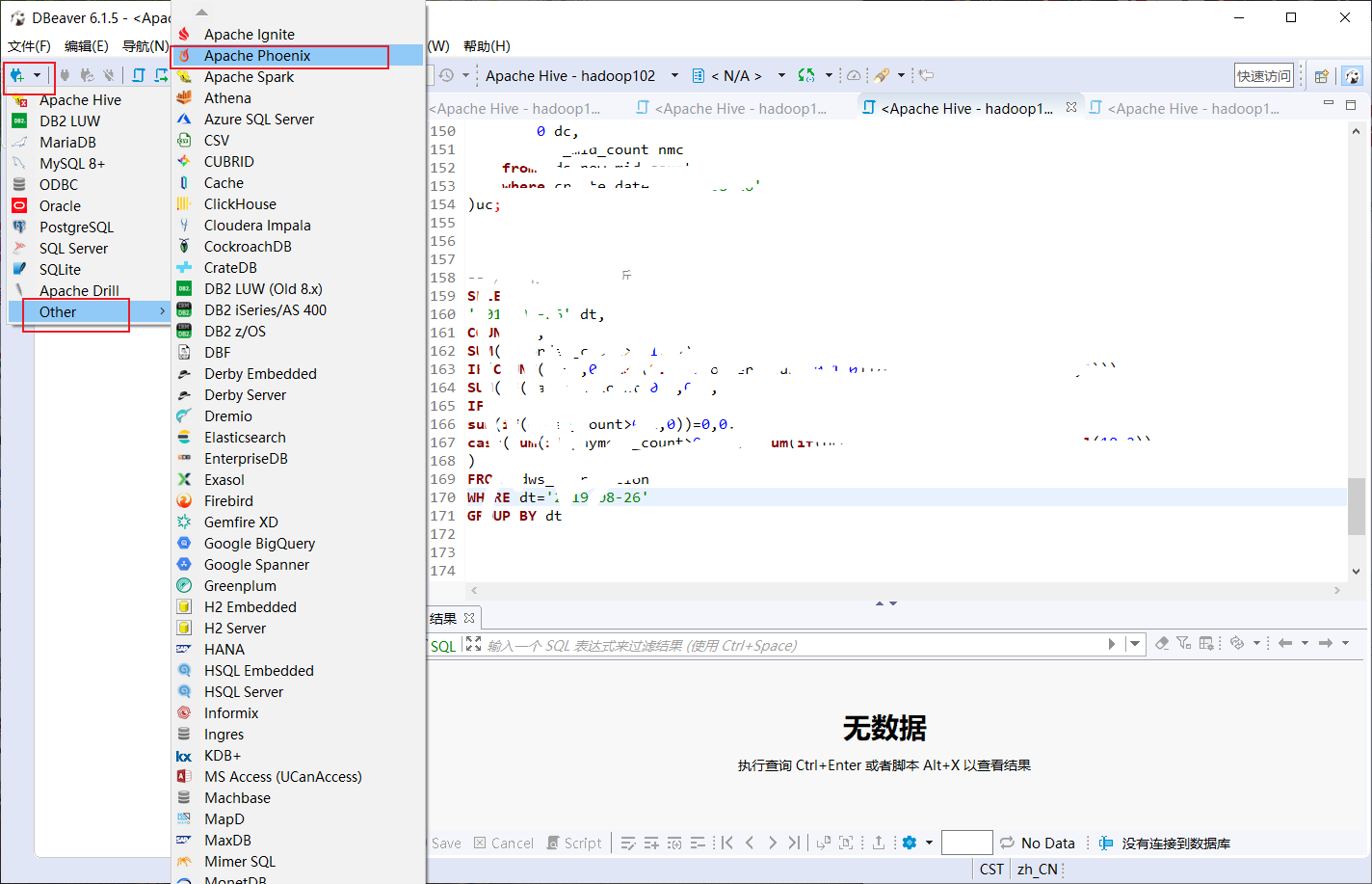Go to the first row icon
This screenshot has width=1372, height=884.
[x=727, y=844]
